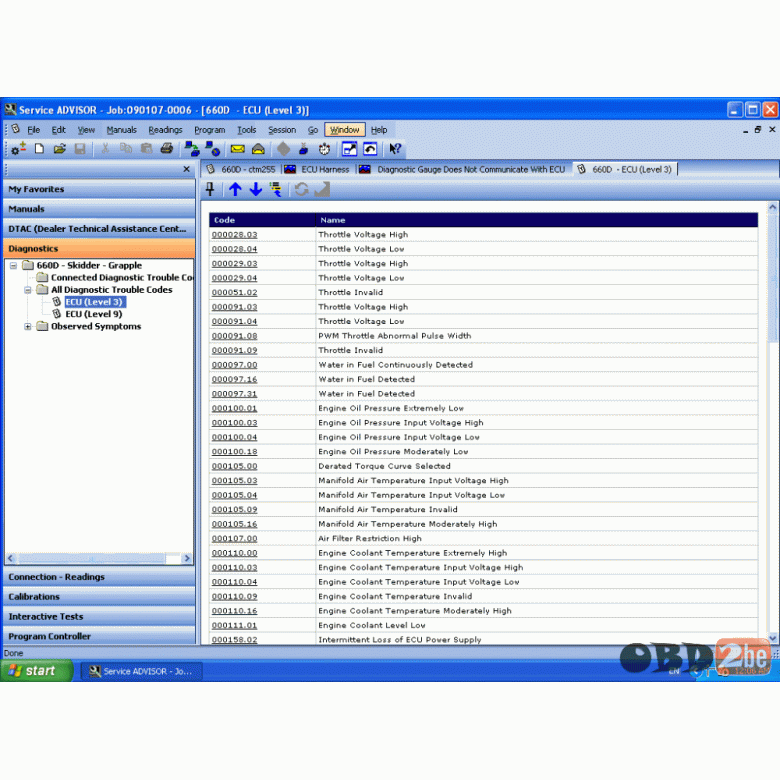
Task: Click the sync tree location icon
Action: click(276, 189)
